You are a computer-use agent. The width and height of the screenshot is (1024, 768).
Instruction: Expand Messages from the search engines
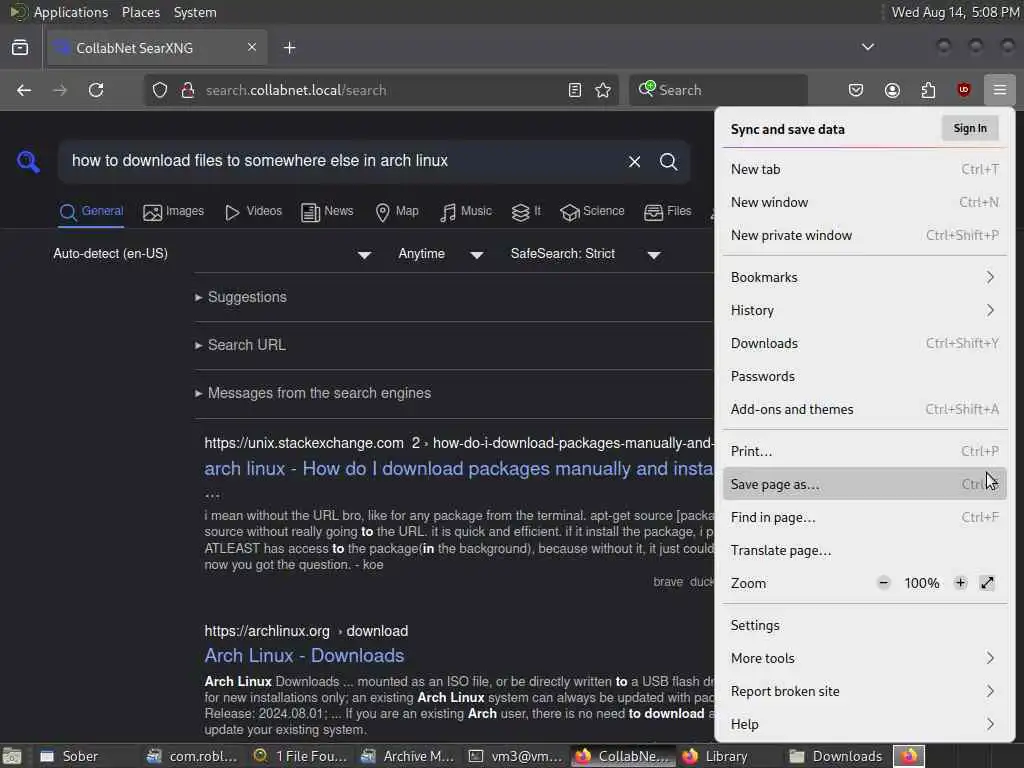pyautogui.click(x=313, y=393)
